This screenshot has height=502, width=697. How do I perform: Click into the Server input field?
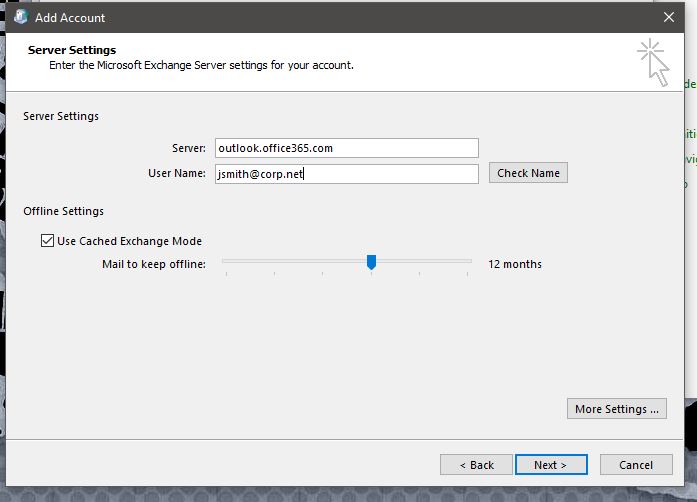coord(347,148)
